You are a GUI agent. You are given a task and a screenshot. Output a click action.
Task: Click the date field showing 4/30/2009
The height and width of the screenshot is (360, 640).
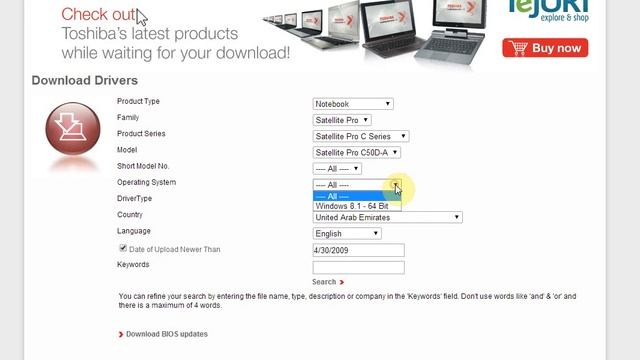click(x=358, y=250)
